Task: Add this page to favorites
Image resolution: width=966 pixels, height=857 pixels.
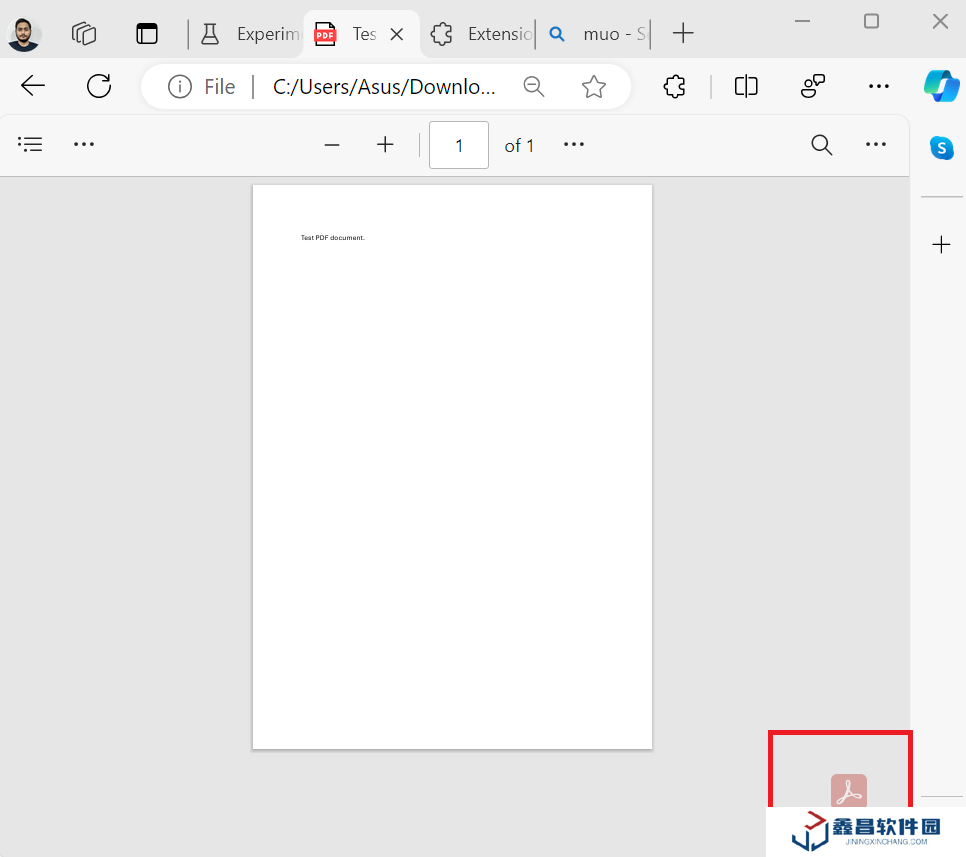Action: 594,87
